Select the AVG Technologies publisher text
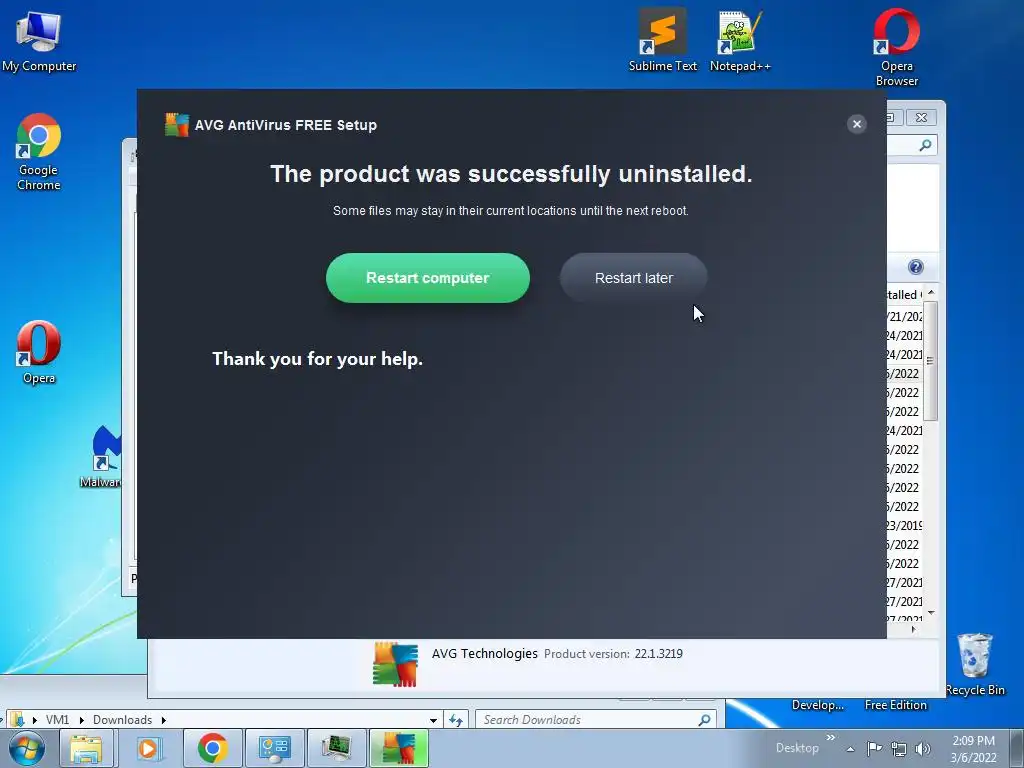 485,654
